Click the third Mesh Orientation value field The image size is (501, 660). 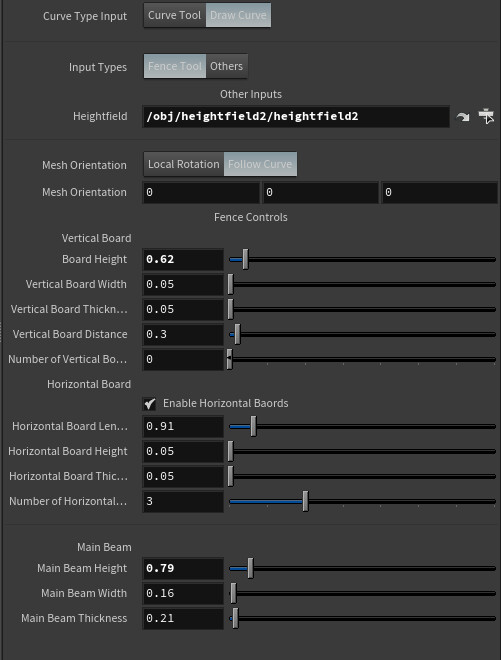click(x=439, y=193)
